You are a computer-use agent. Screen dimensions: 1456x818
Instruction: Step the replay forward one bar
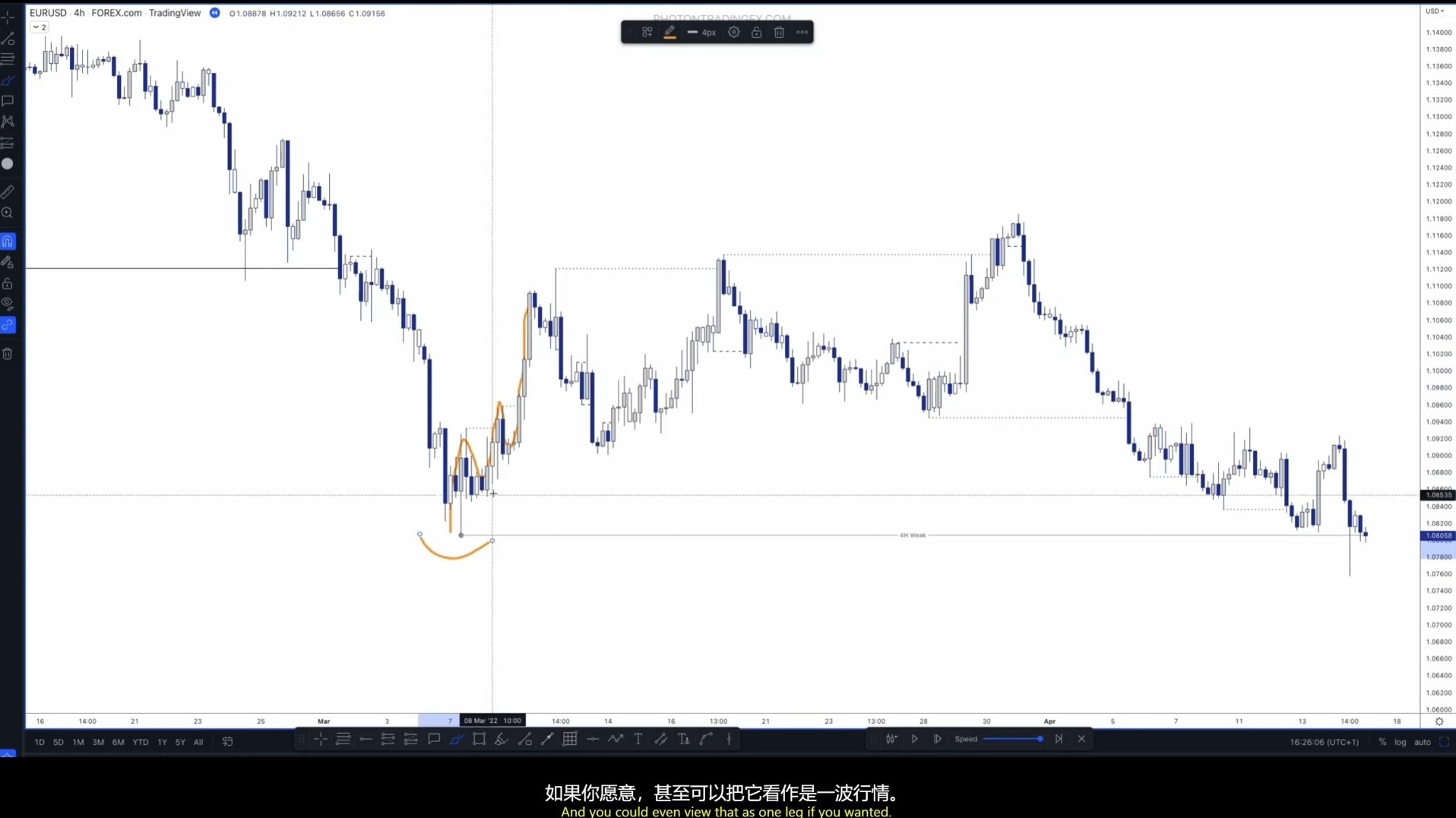point(937,739)
